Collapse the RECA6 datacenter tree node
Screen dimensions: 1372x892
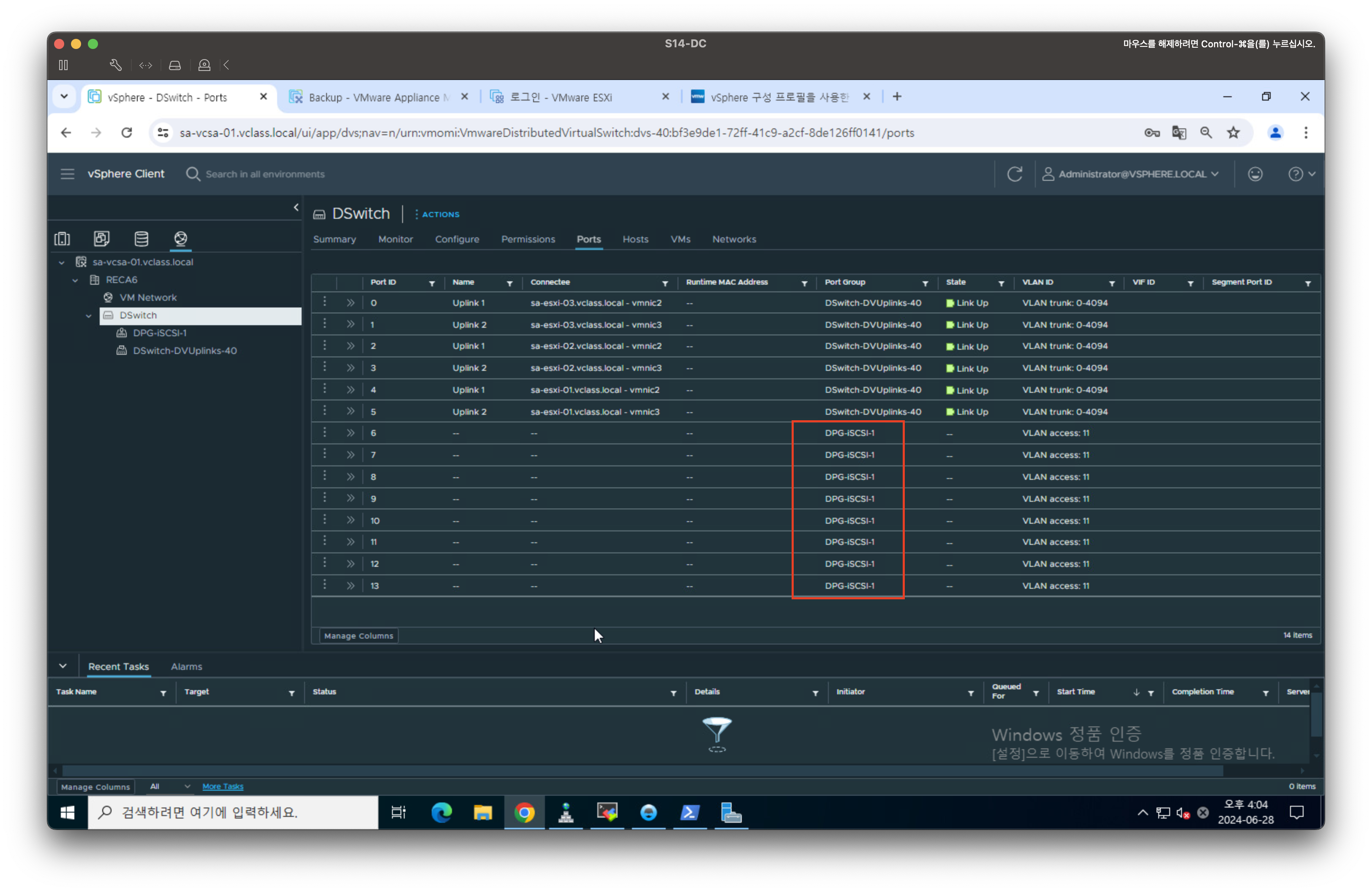(x=75, y=280)
